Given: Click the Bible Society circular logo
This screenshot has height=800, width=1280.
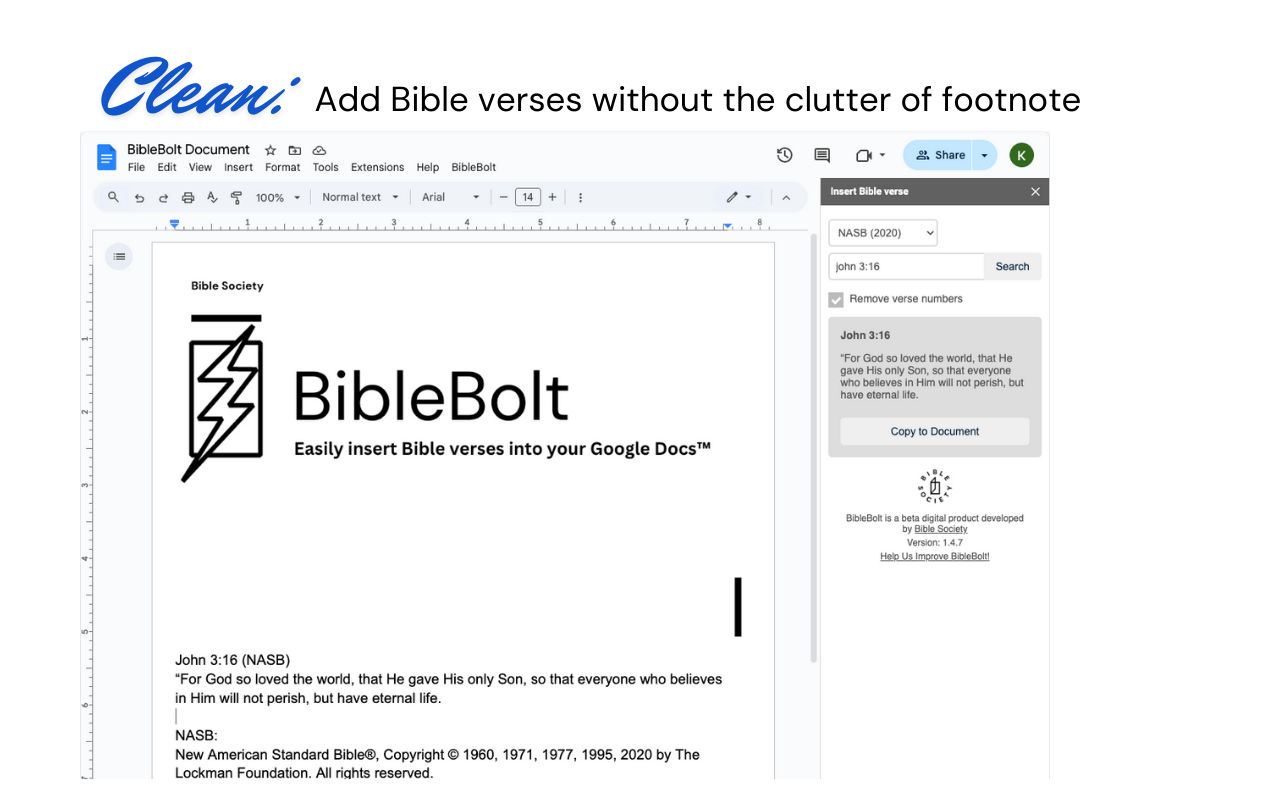Looking at the screenshot, I should coord(934,488).
